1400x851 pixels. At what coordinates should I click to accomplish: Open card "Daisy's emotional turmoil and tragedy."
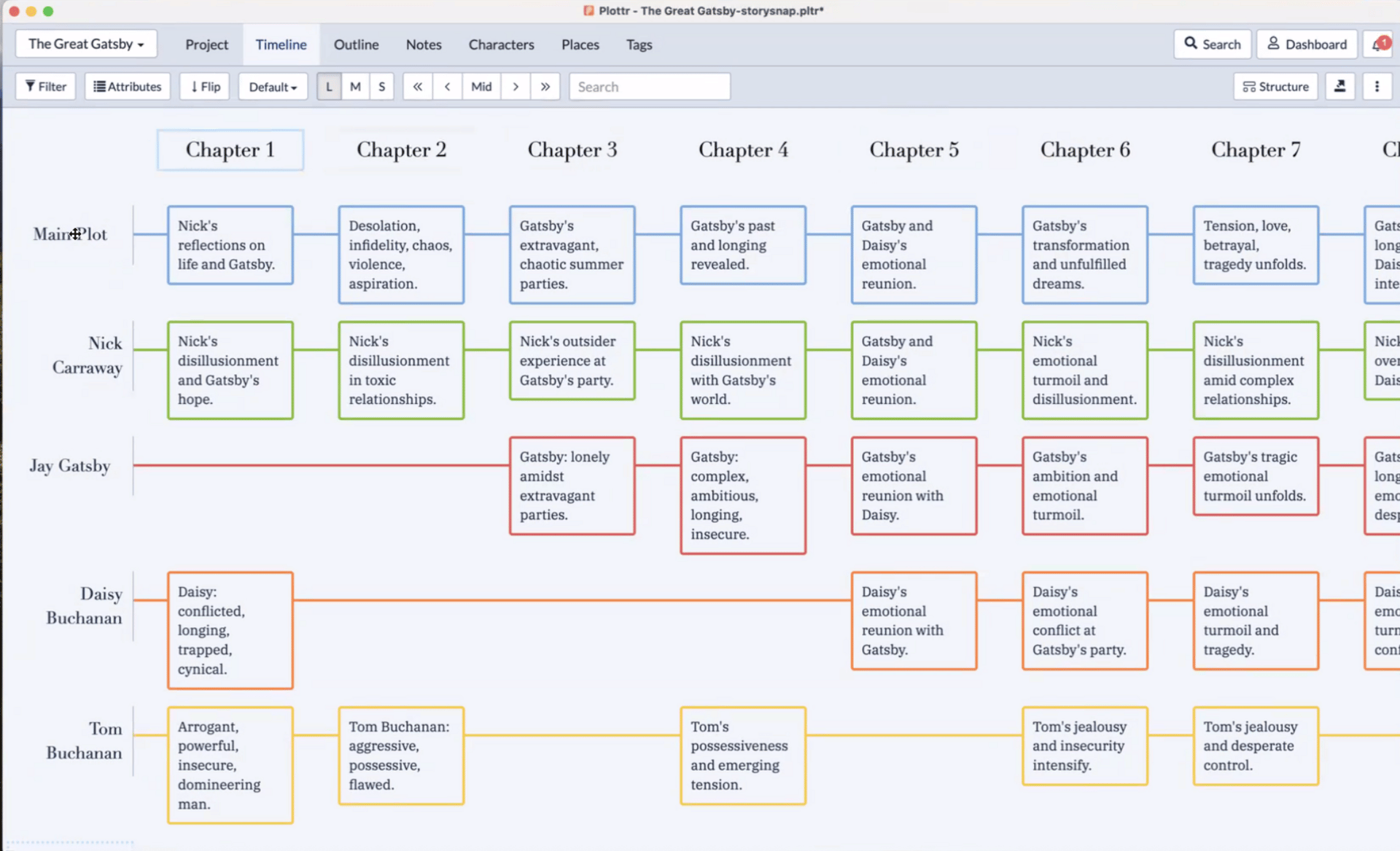coord(1256,621)
